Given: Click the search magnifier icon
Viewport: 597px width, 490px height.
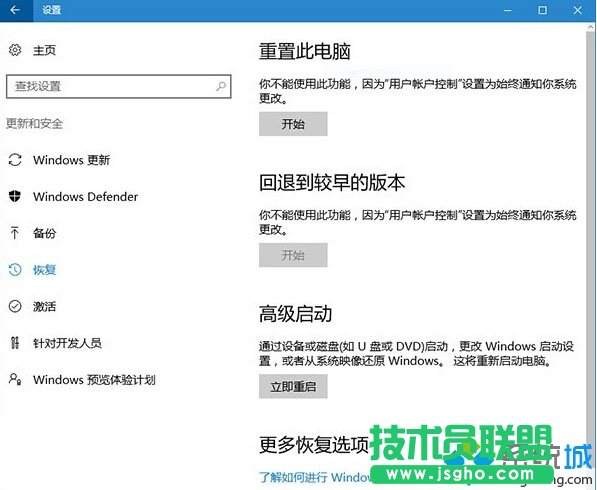Looking at the screenshot, I should [x=221, y=86].
